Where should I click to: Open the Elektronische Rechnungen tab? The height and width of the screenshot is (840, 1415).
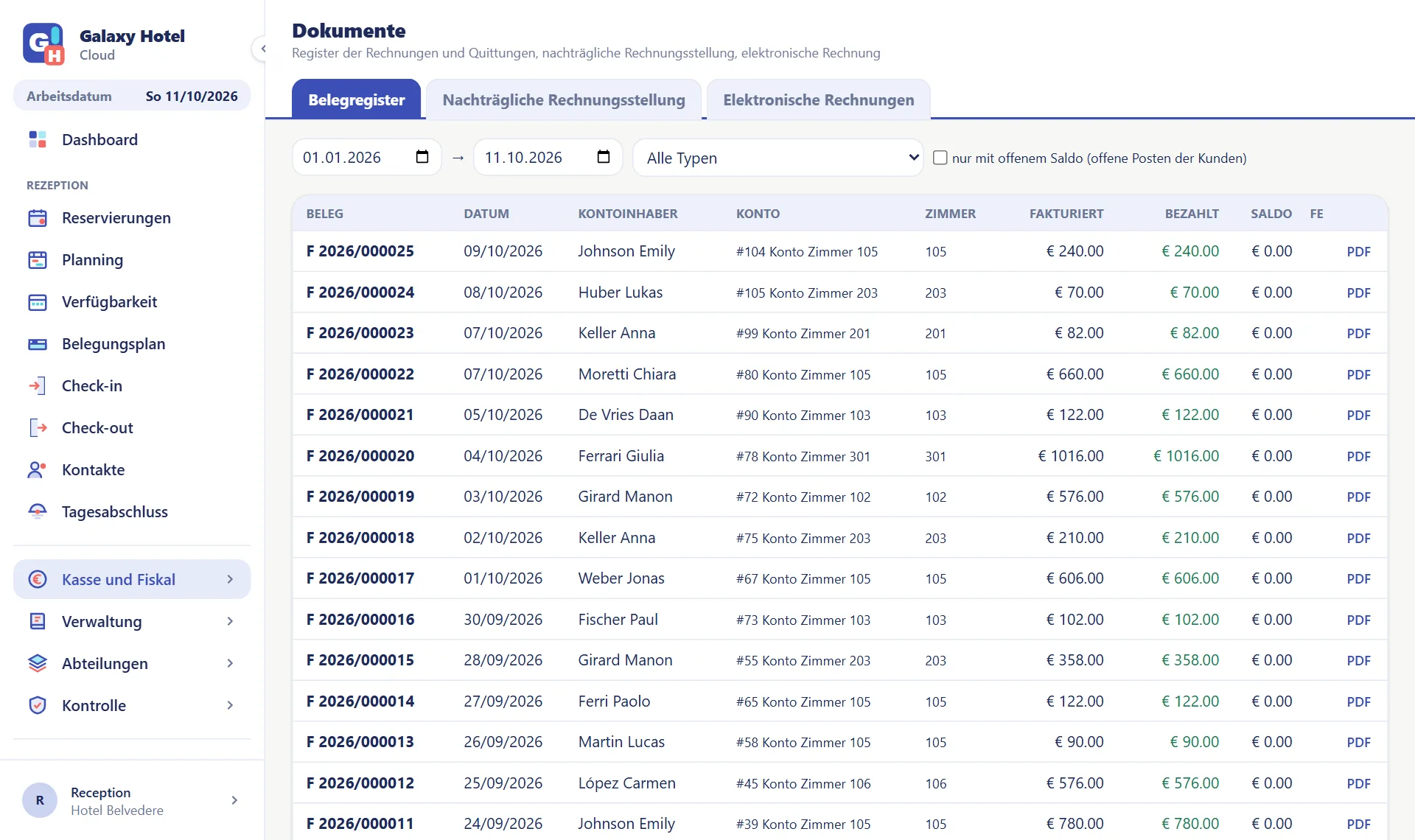(x=819, y=99)
